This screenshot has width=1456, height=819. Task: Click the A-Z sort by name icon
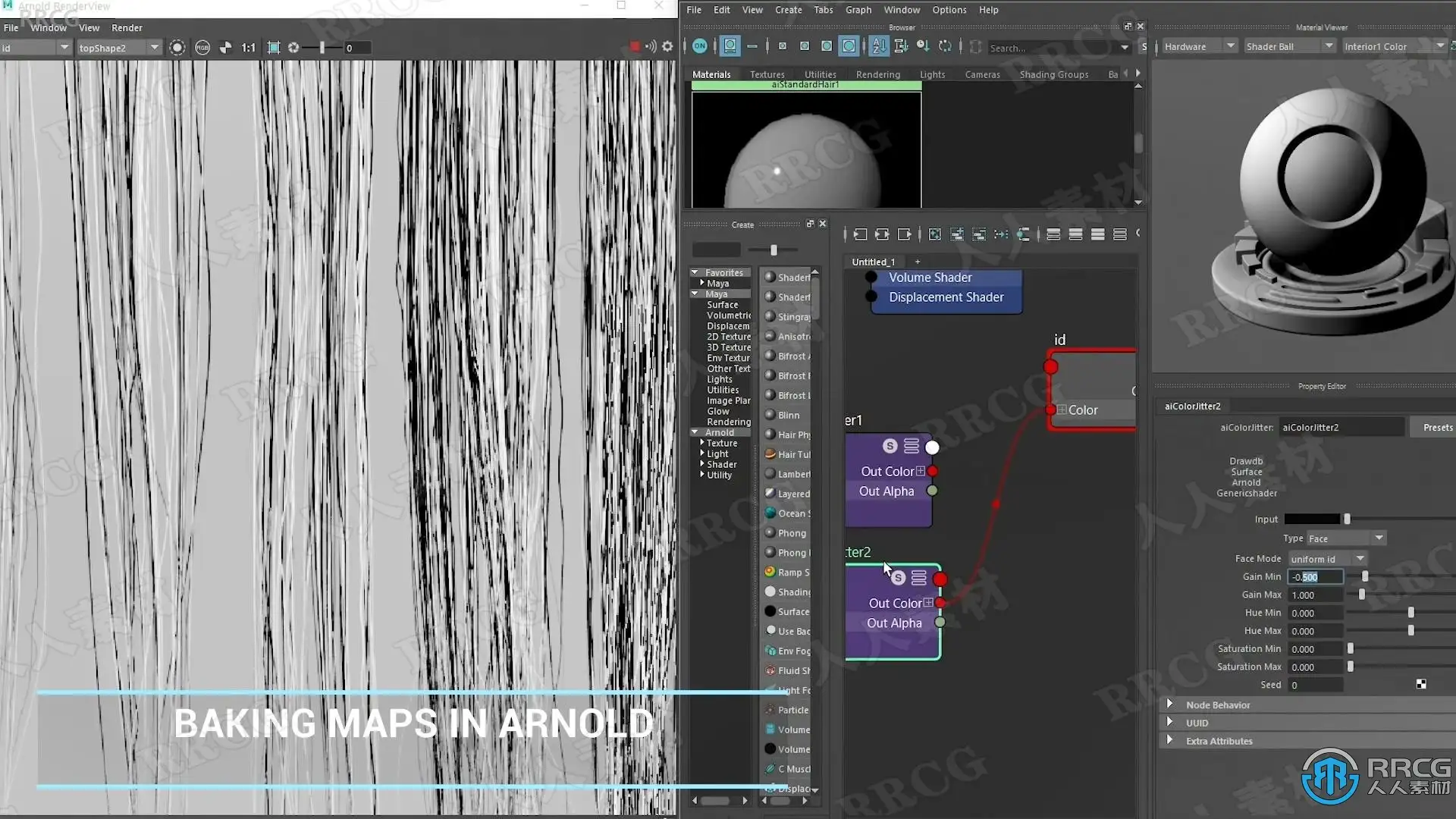coord(878,46)
